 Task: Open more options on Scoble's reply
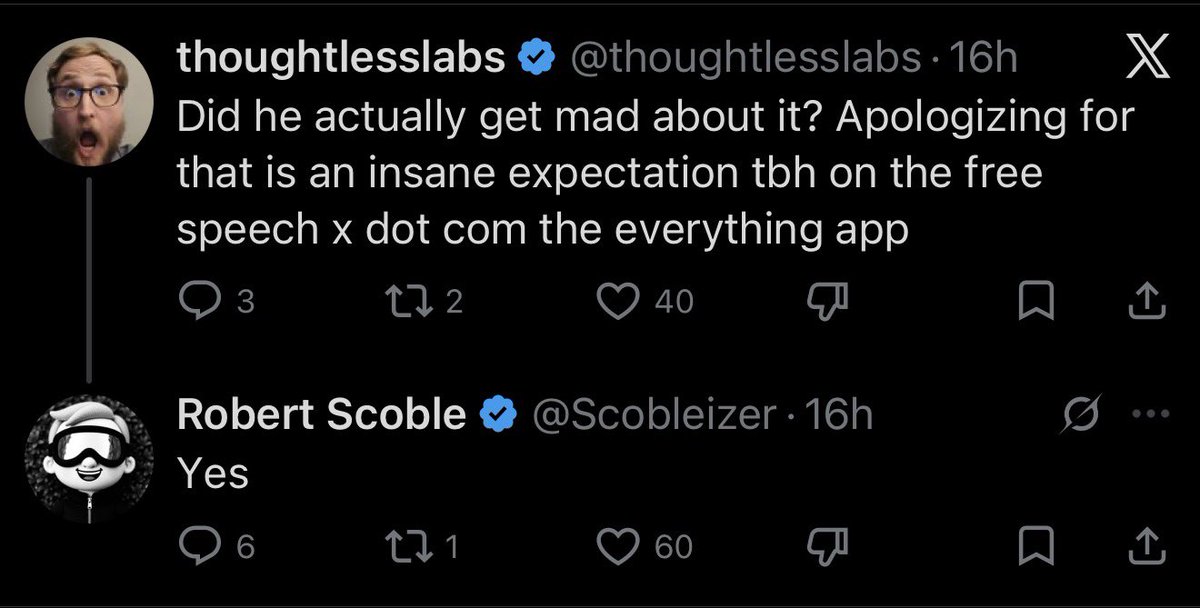[x=1151, y=414]
